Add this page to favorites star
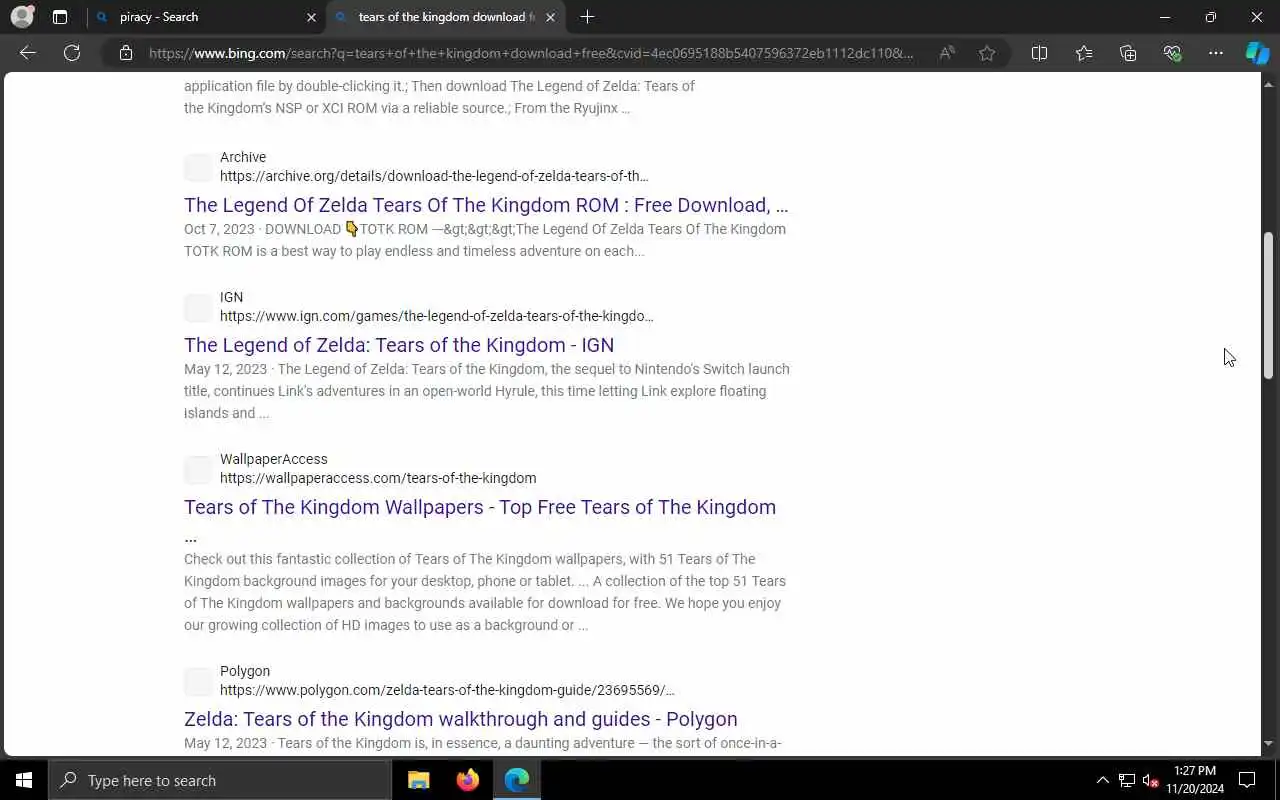1280x800 pixels. click(987, 53)
